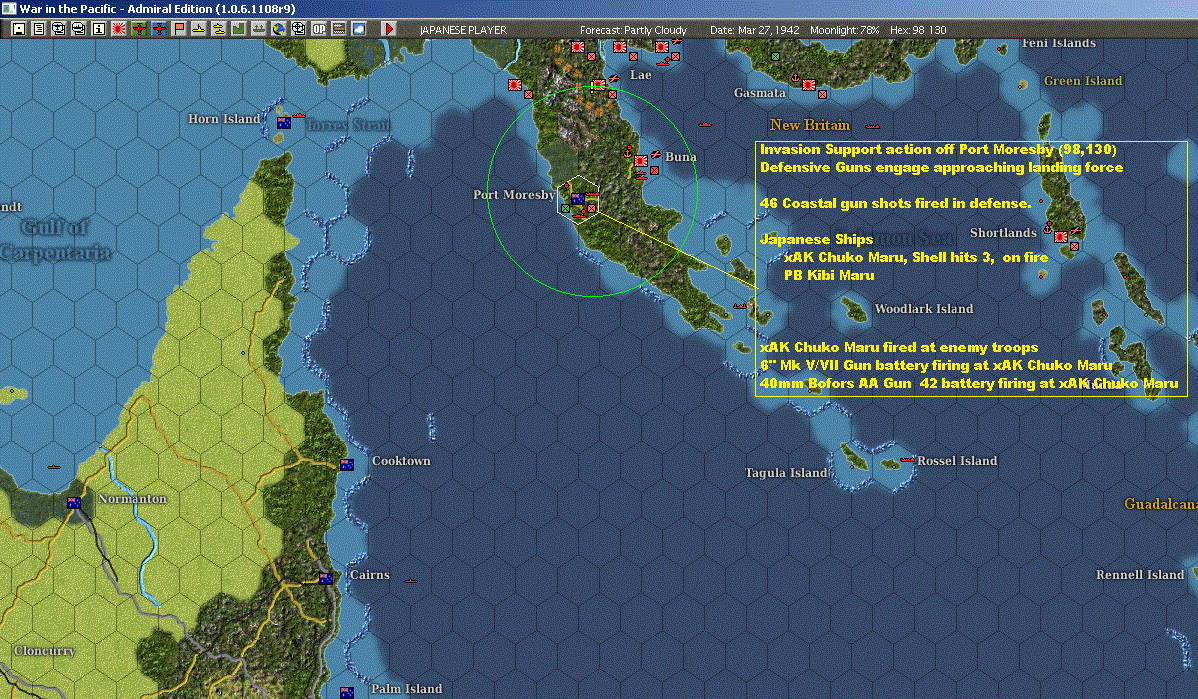Click the anchor symbol left of Gasmata base
The height and width of the screenshot is (699, 1198).
click(x=795, y=78)
